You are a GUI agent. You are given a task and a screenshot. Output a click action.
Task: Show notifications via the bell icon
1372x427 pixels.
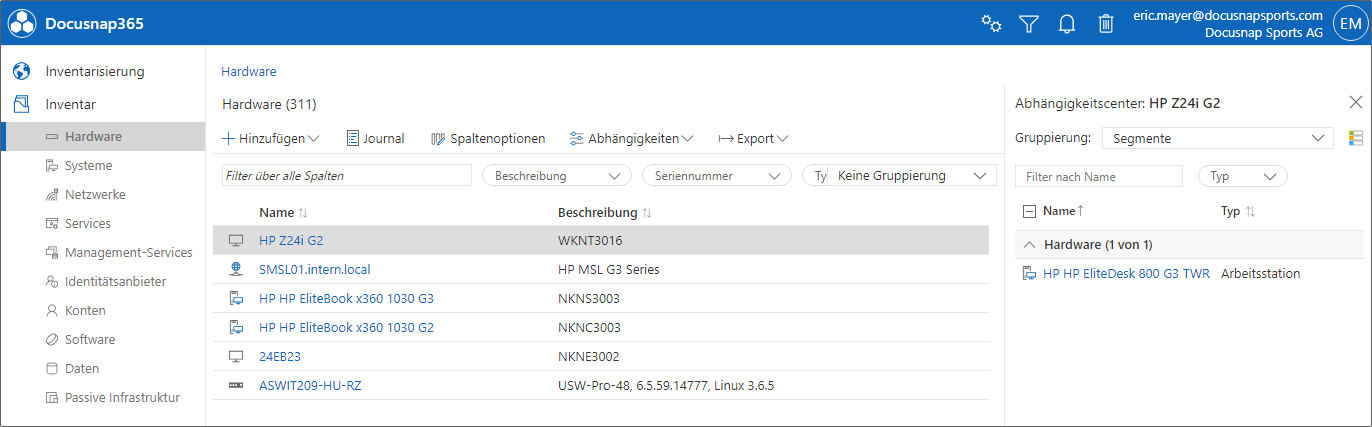click(x=1067, y=24)
